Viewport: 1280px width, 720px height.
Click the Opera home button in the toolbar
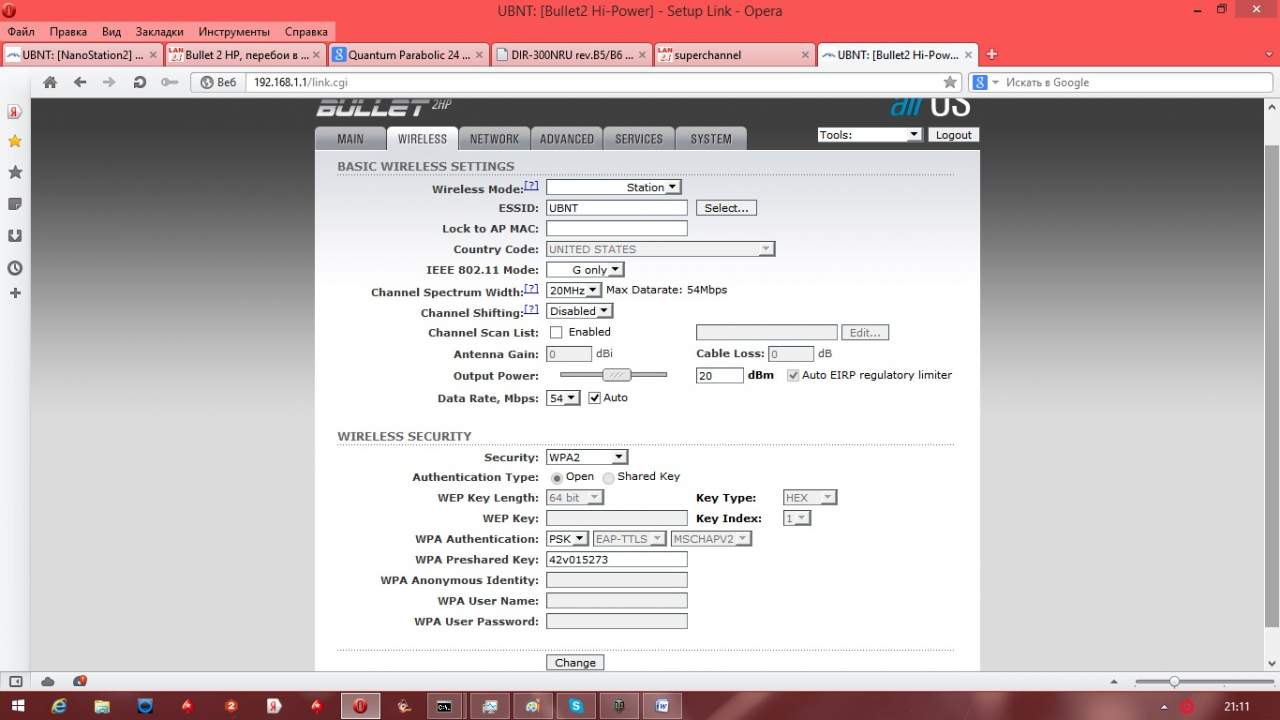coord(50,82)
